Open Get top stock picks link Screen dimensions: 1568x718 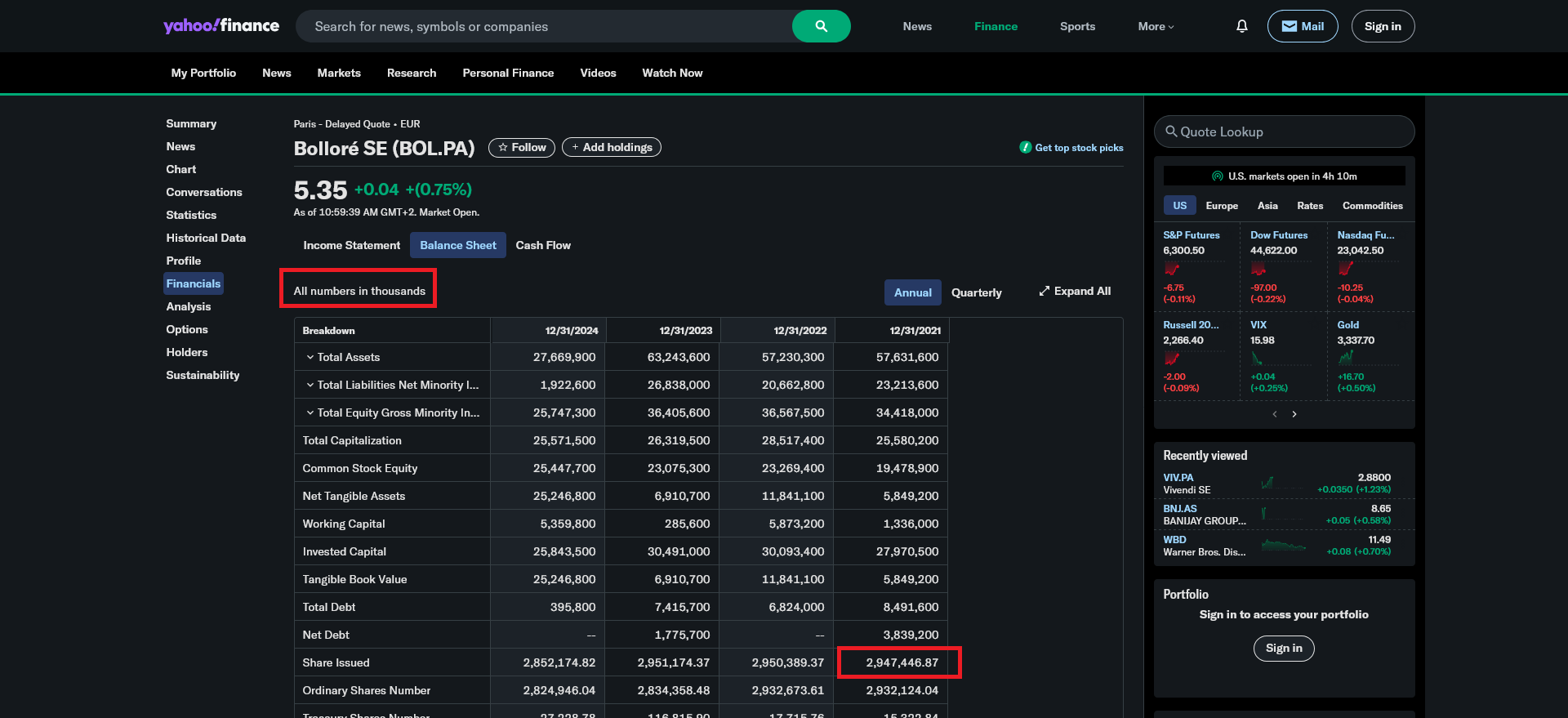(x=1071, y=148)
